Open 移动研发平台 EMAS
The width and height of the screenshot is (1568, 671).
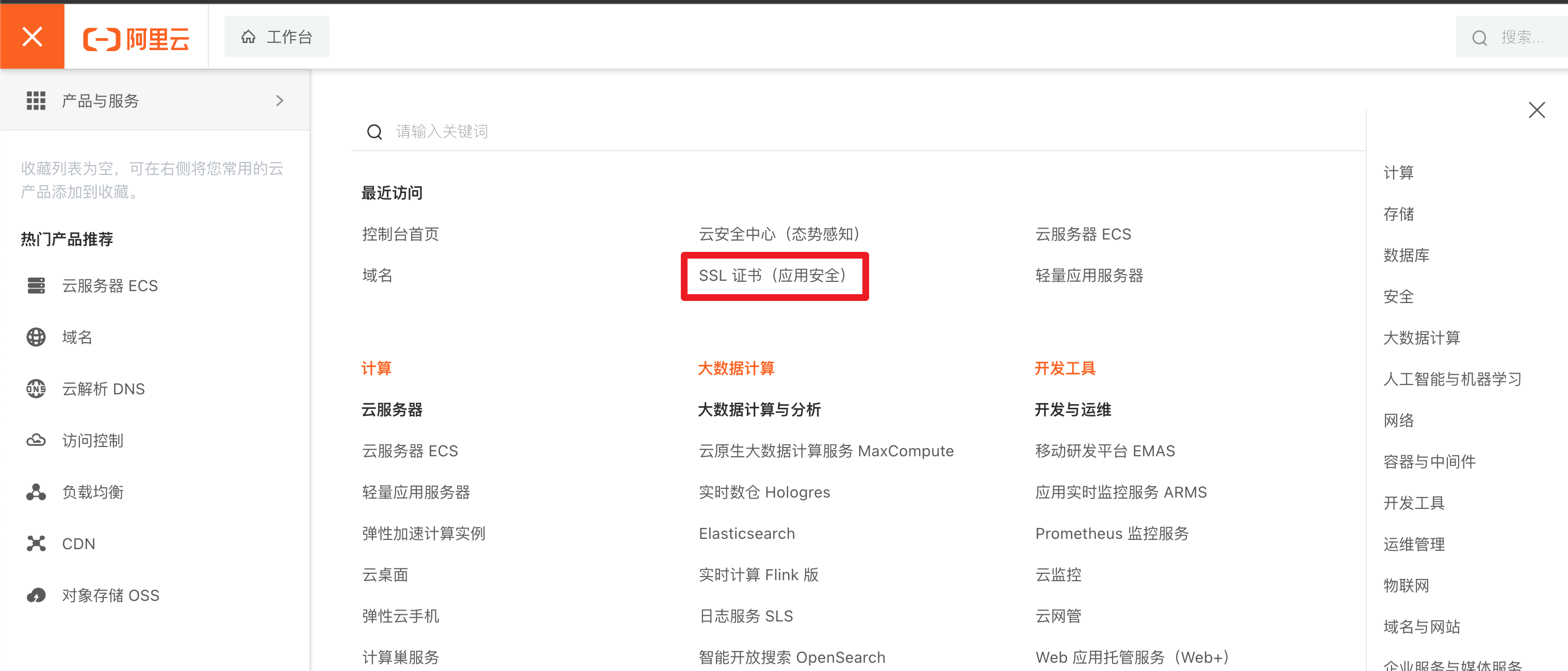coord(1105,451)
